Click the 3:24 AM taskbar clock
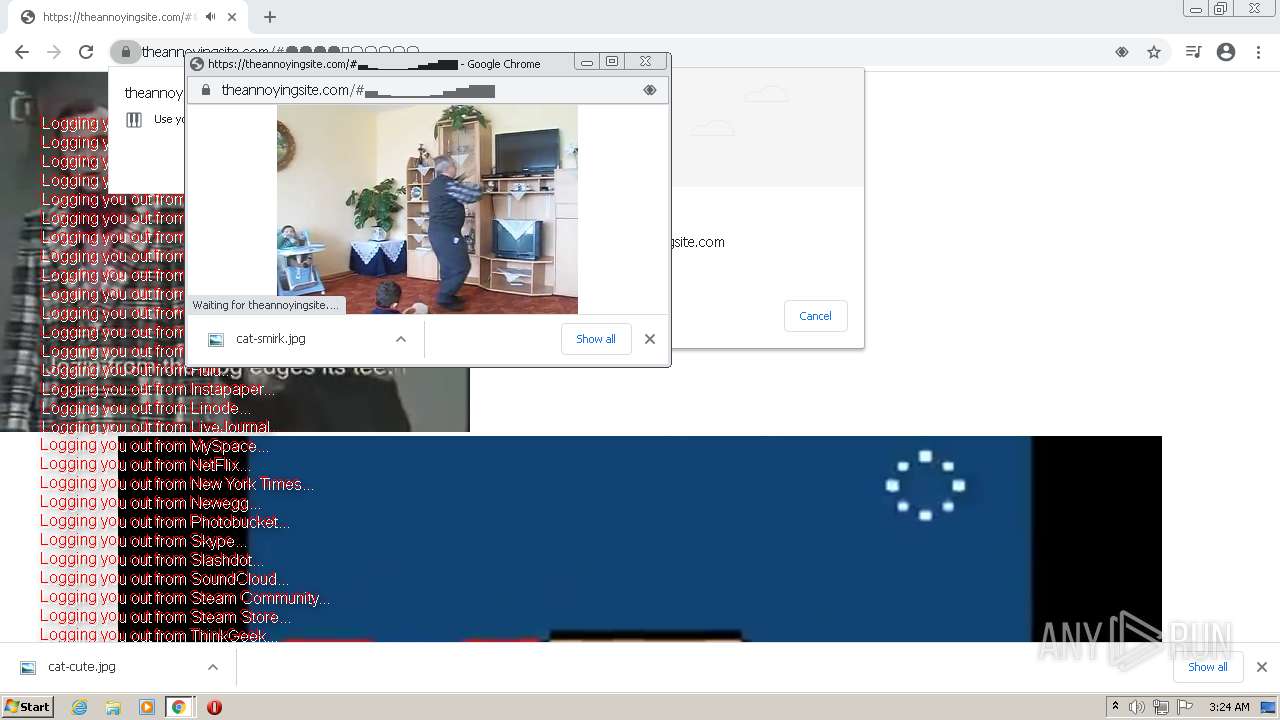The width and height of the screenshot is (1280, 720). [1229, 707]
